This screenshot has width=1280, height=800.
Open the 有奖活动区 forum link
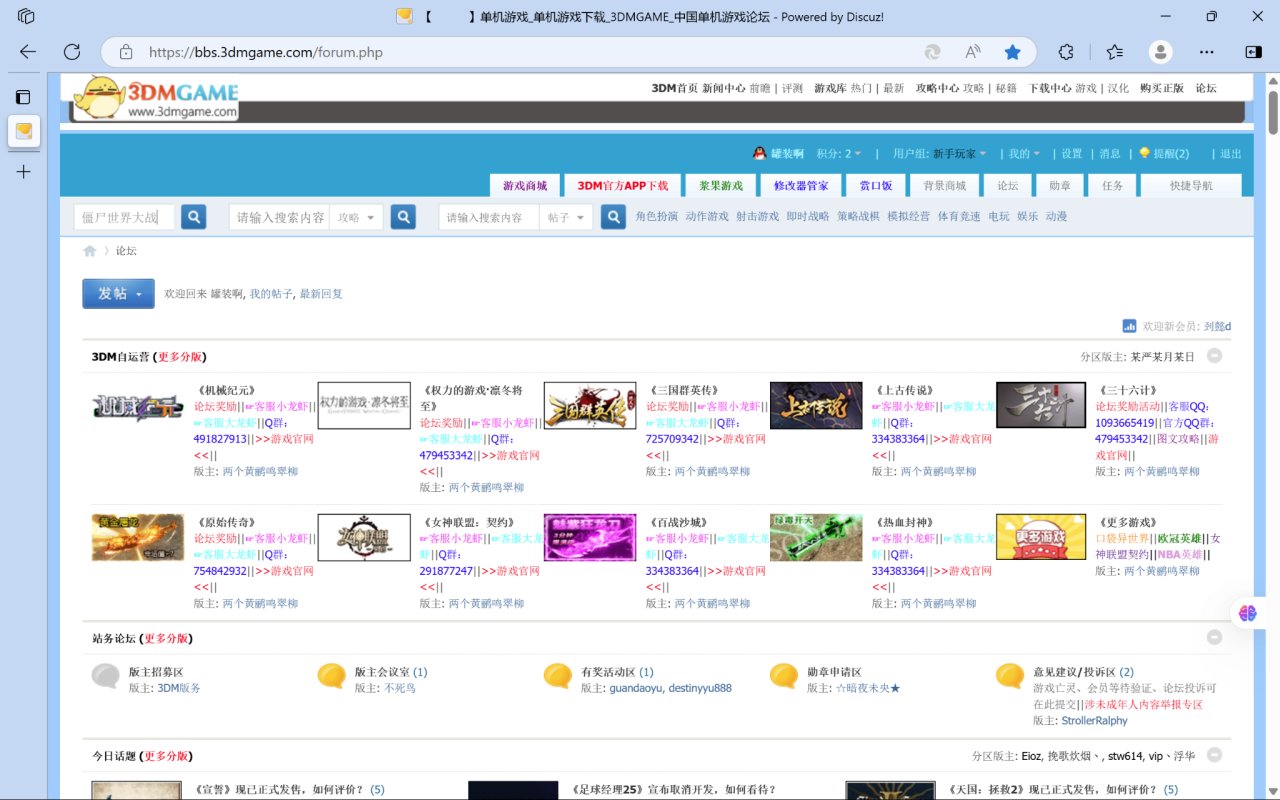pos(607,672)
